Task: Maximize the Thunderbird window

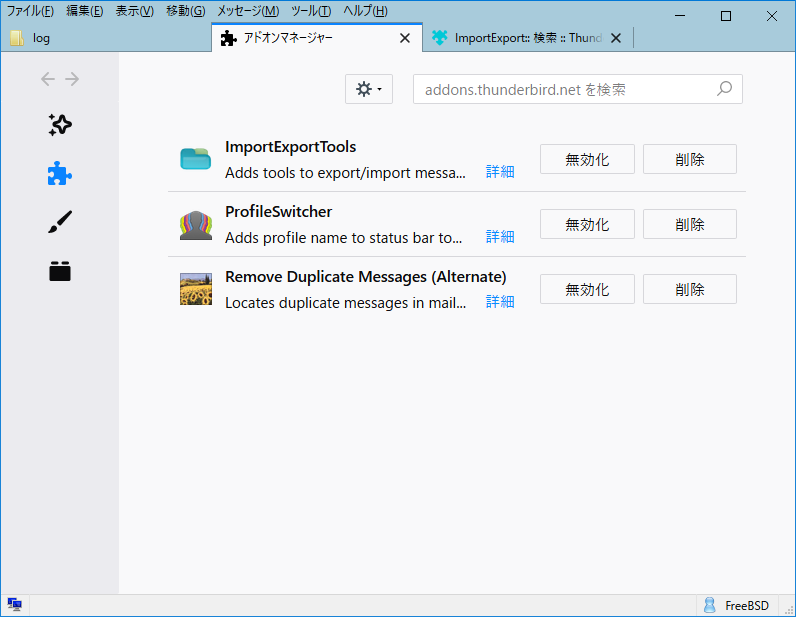Action: 726,16
